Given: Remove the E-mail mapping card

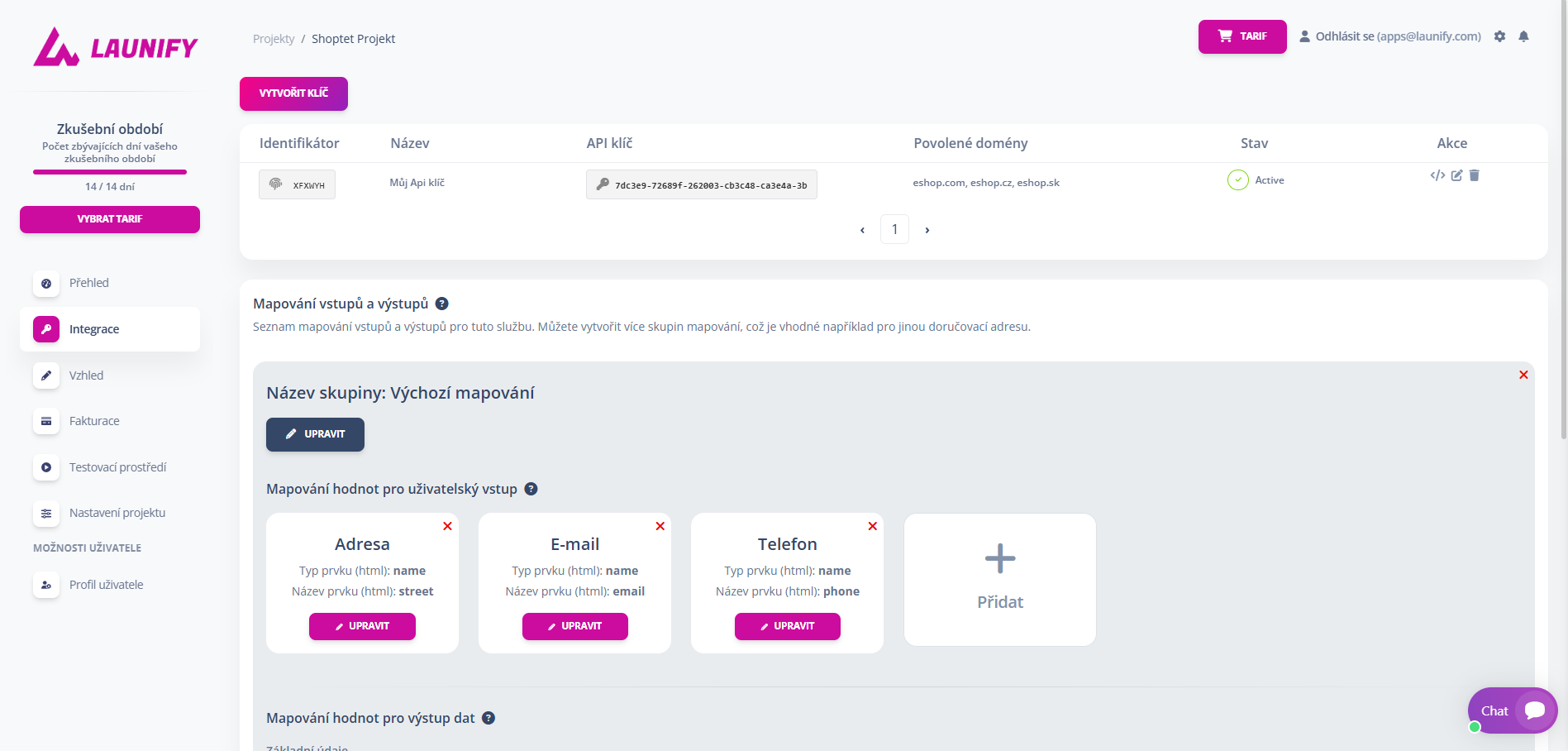Looking at the screenshot, I should (x=660, y=526).
